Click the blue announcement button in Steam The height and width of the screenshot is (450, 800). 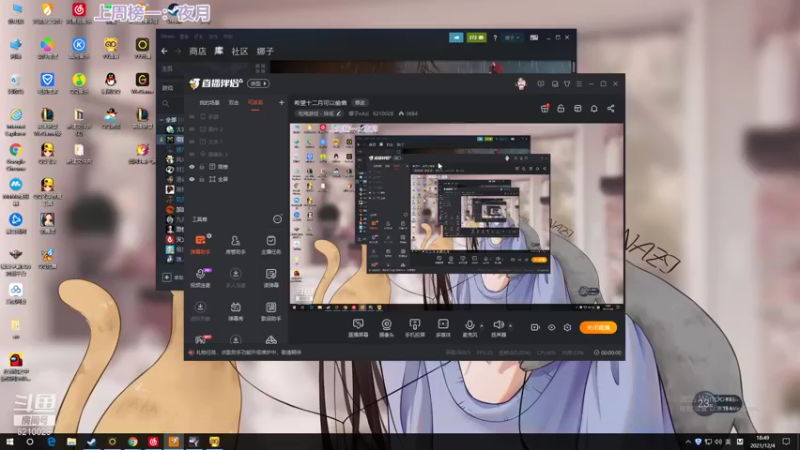pos(456,38)
